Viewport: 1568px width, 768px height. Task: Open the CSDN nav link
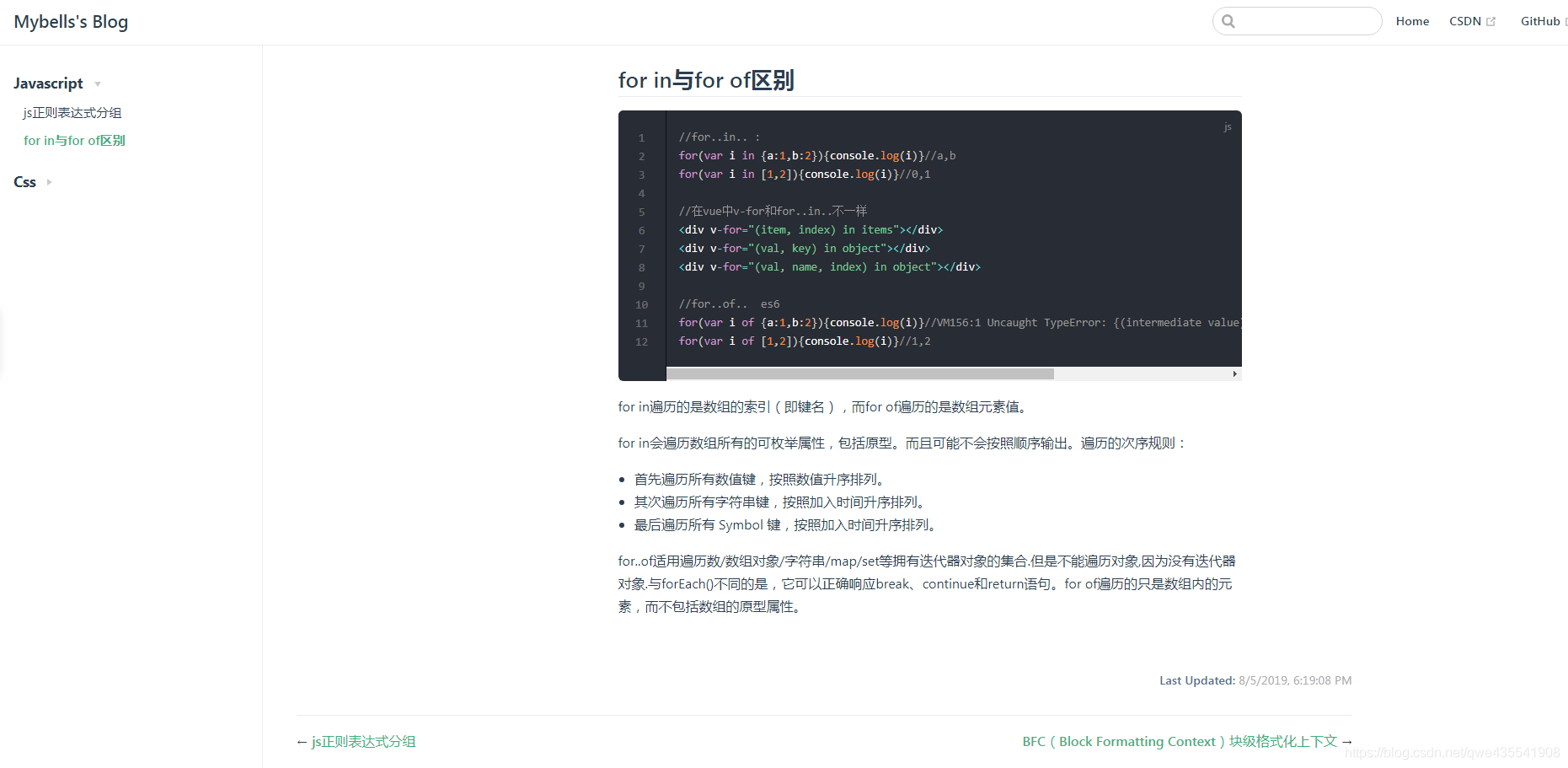click(1465, 21)
